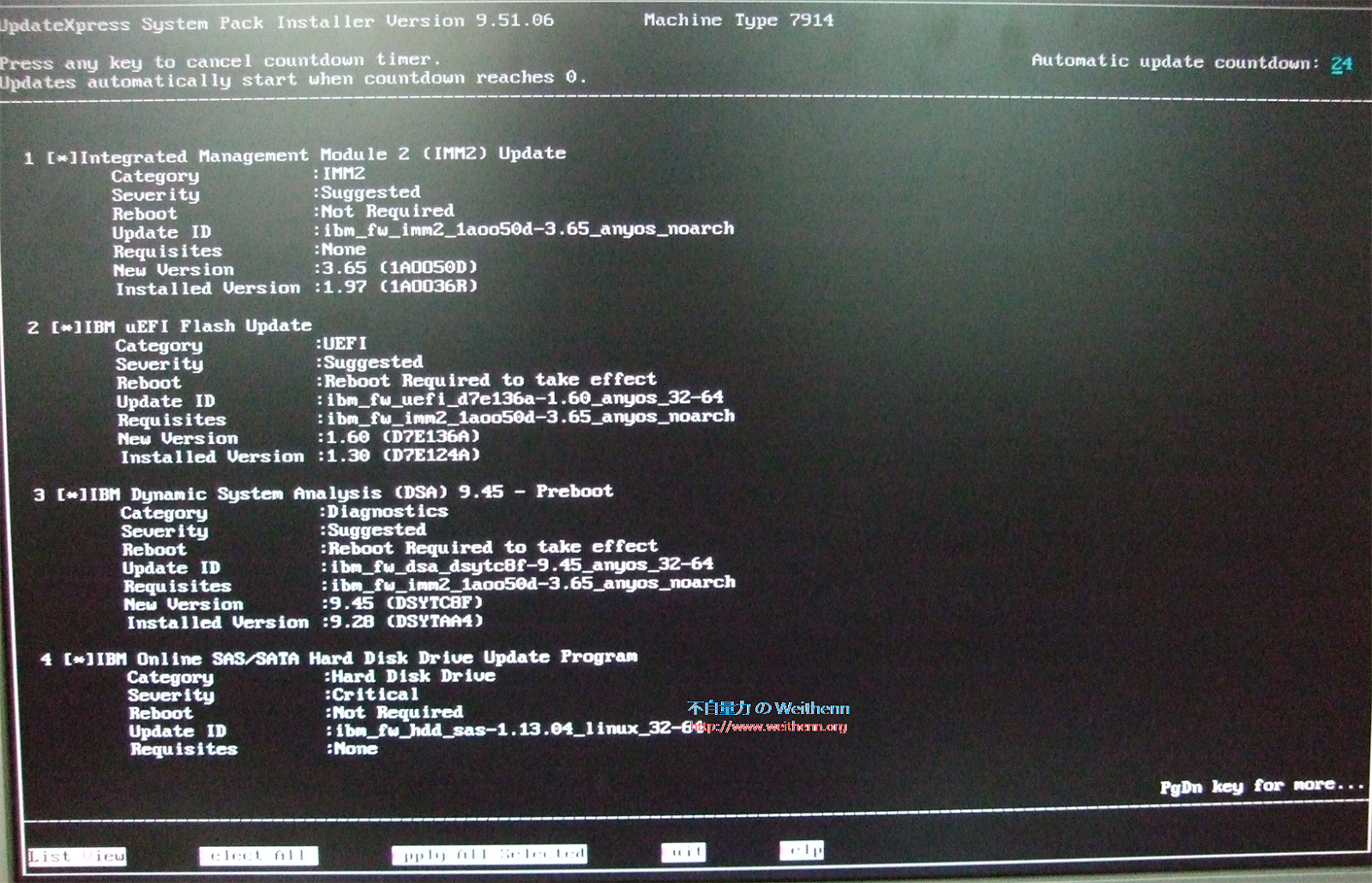Image resolution: width=1372 pixels, height=883 pixels.
Task: Click the Update ID value "ibm_fw_uefi_d7e136a-1.60_anyos_32-64"
Action: (525, 399)
